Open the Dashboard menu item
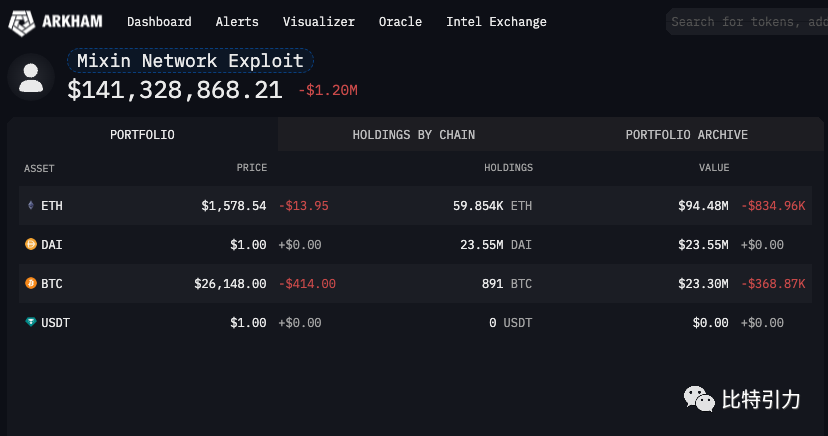This screenshot has width=828, height=436. click(x=159, y=21)
